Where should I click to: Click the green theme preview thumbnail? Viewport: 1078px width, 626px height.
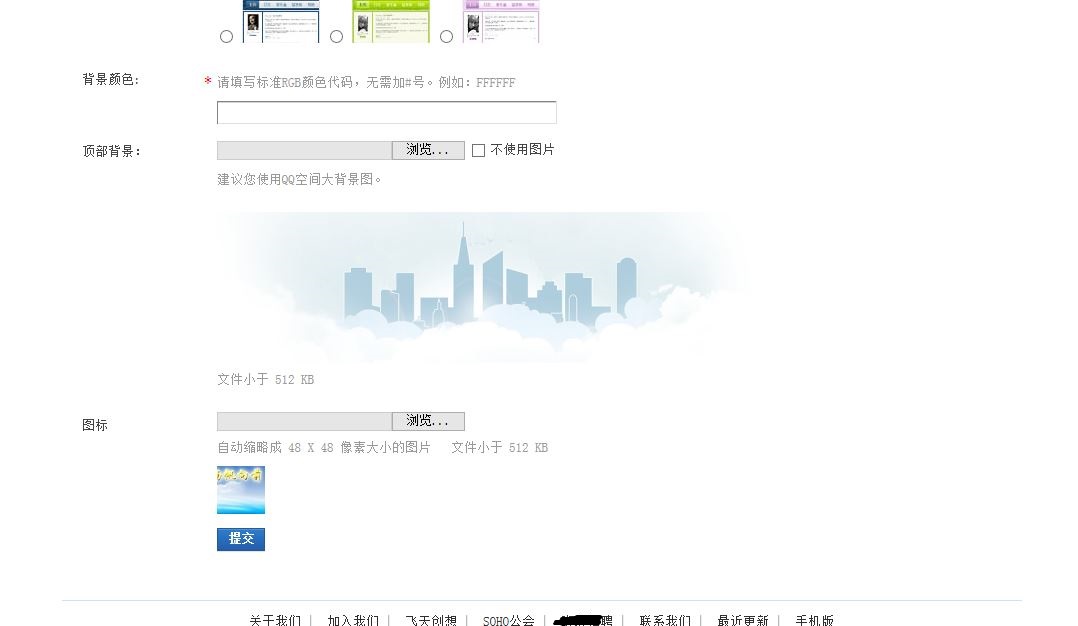pos(391,21)
